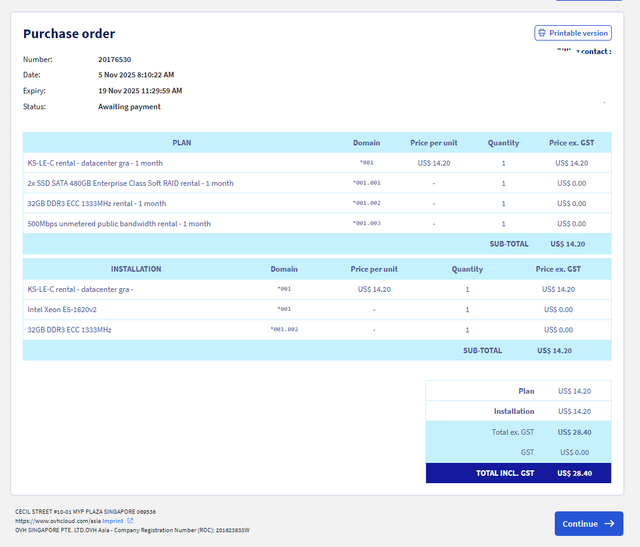Click the Plan row in the summary box

coord(518,391)
